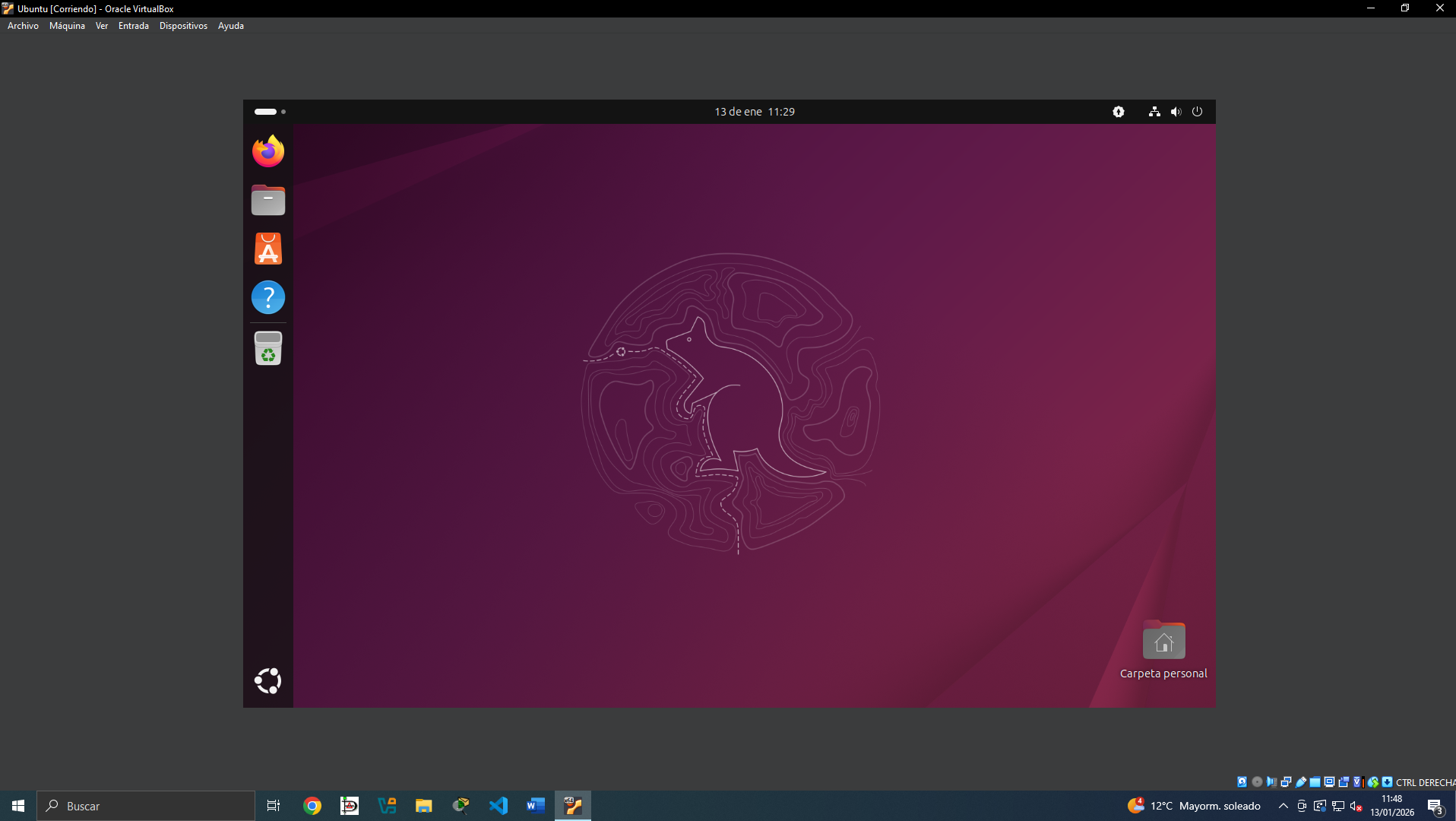Open the Windows Start menu
The image size is (1456, 821).
18,806
